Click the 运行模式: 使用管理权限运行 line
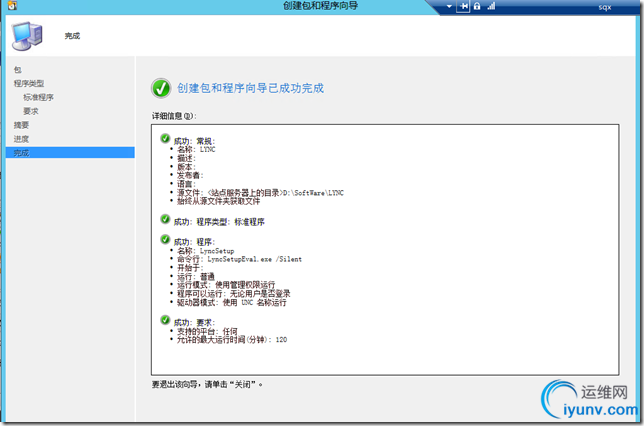This screenshot has width=644, height=426. coord(226,285)
